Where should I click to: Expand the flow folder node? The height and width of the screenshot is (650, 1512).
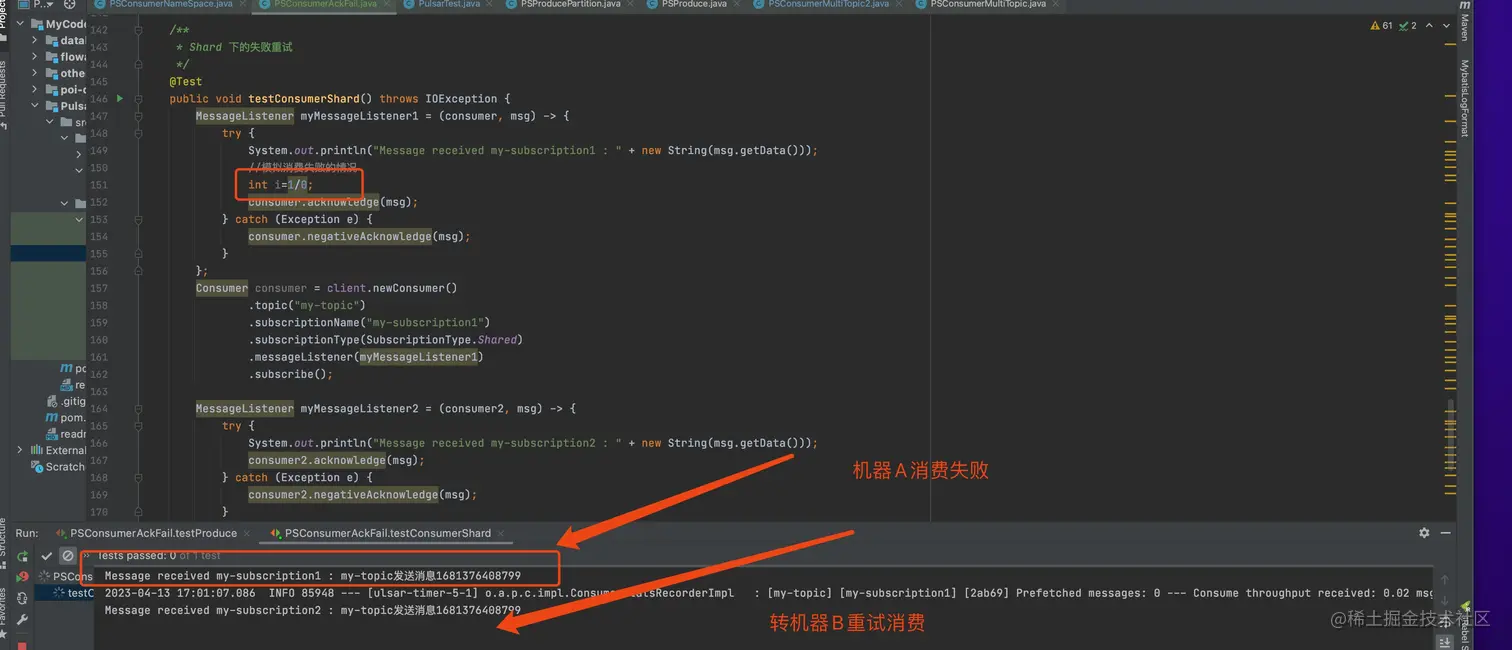tap(36, 57)
